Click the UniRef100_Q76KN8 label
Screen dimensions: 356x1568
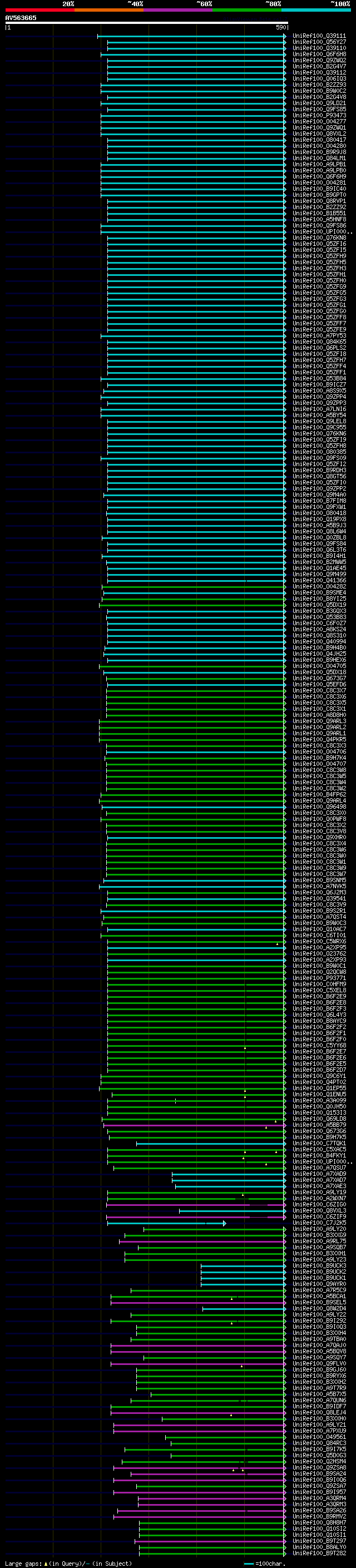[x=319, y=238]
